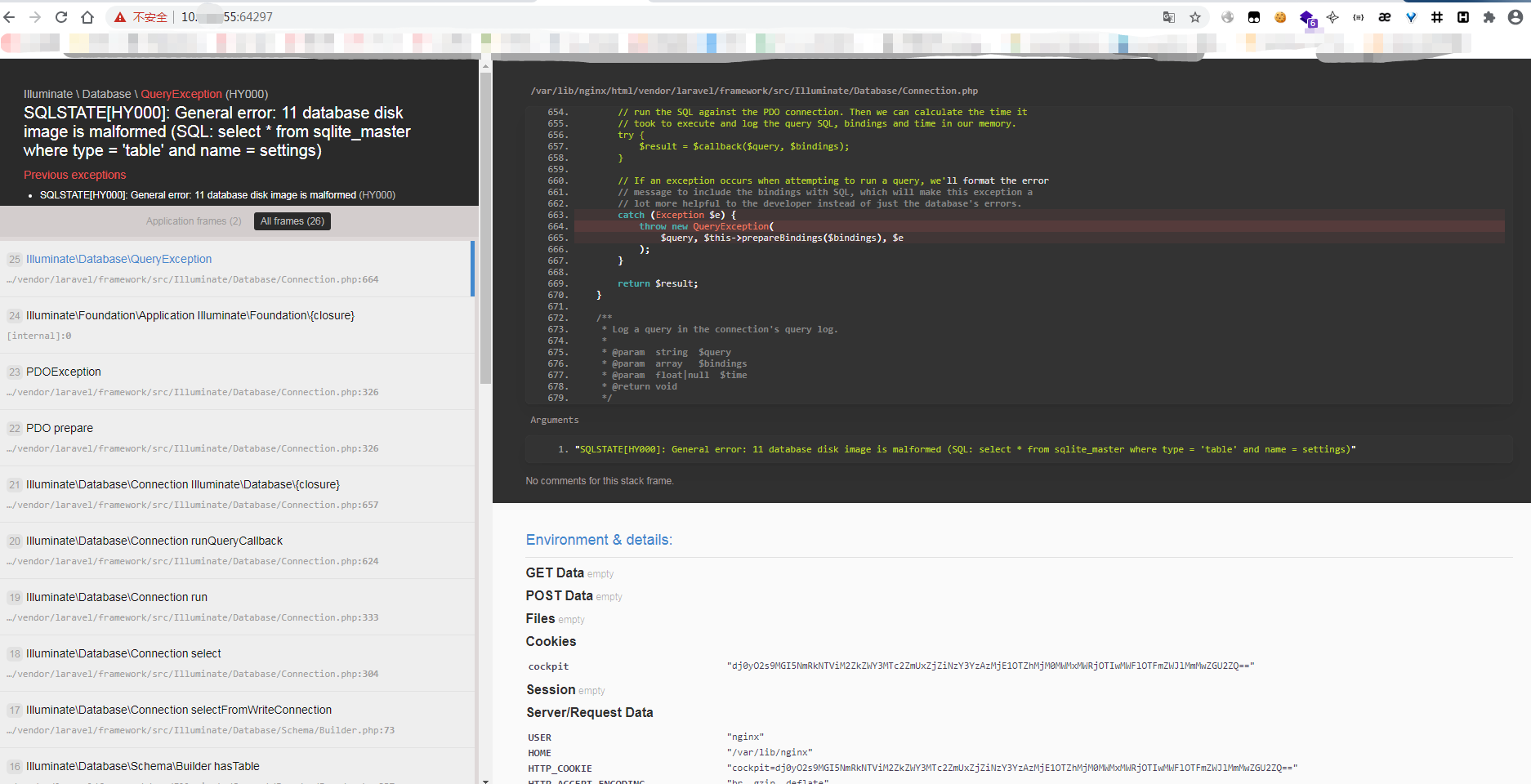This screenshot has width=1531, height=784.
Task: Select frame 23 PDOException
Action: [x=237, y=381]
